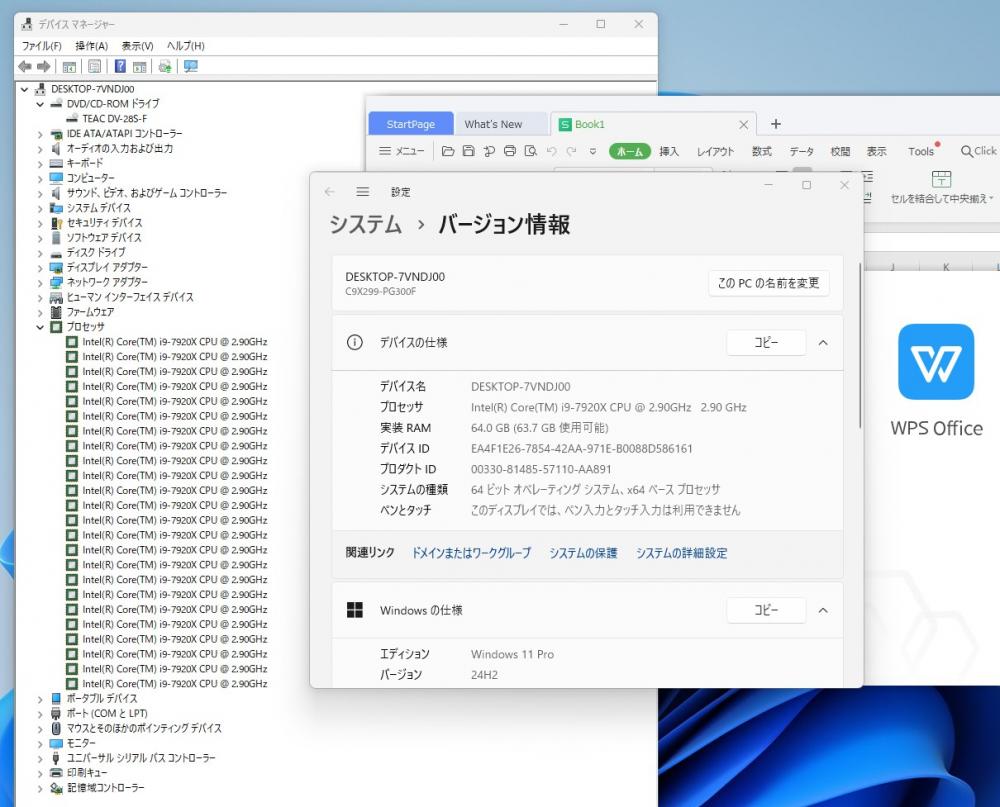The width and height of the screenshot is (1000, 807).
Task: Click the Print icon in WPS toolbar
Action: [510, 151]
